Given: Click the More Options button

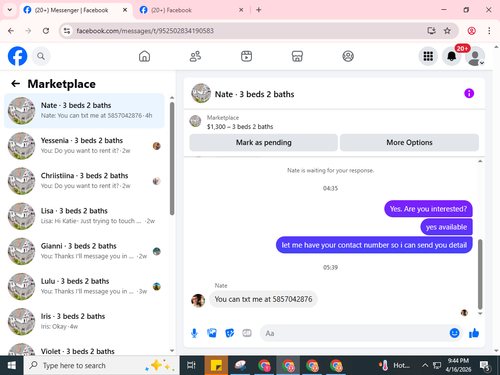Looking at the screenshot, I should (409, 142).
